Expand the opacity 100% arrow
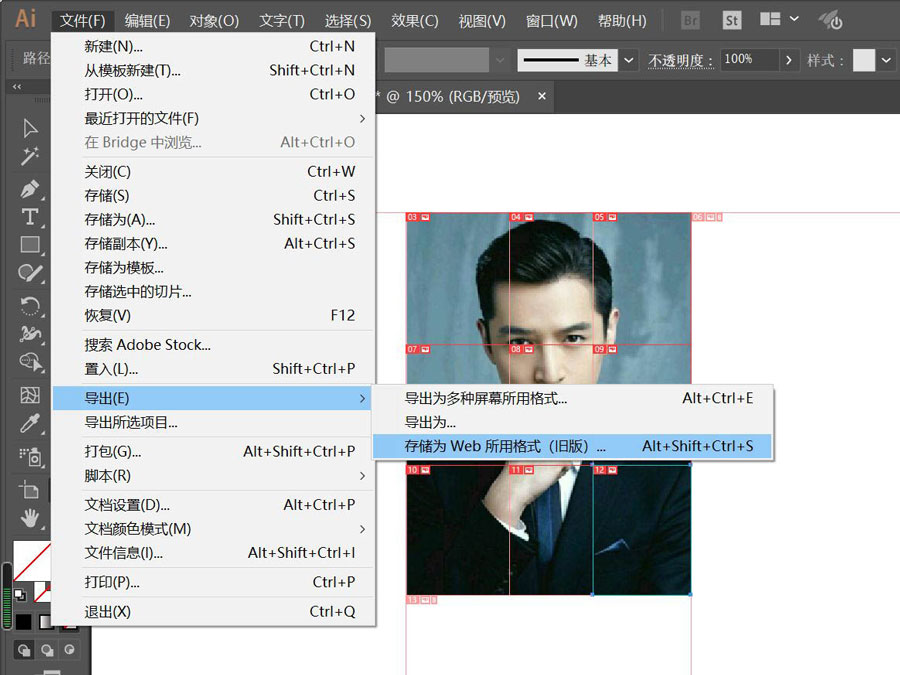 point(789,60)
